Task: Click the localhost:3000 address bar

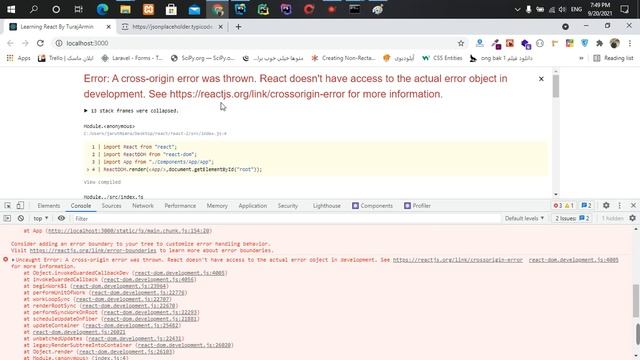Action: tap(257, 43)
